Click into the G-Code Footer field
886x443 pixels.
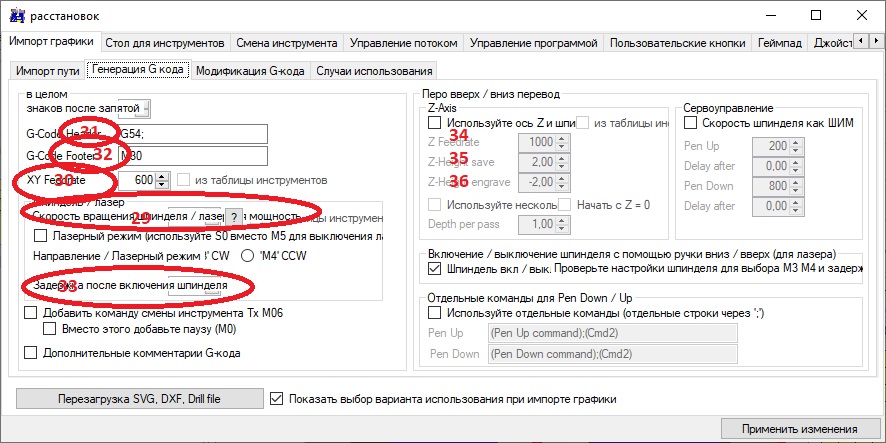(x=192, y=156)
